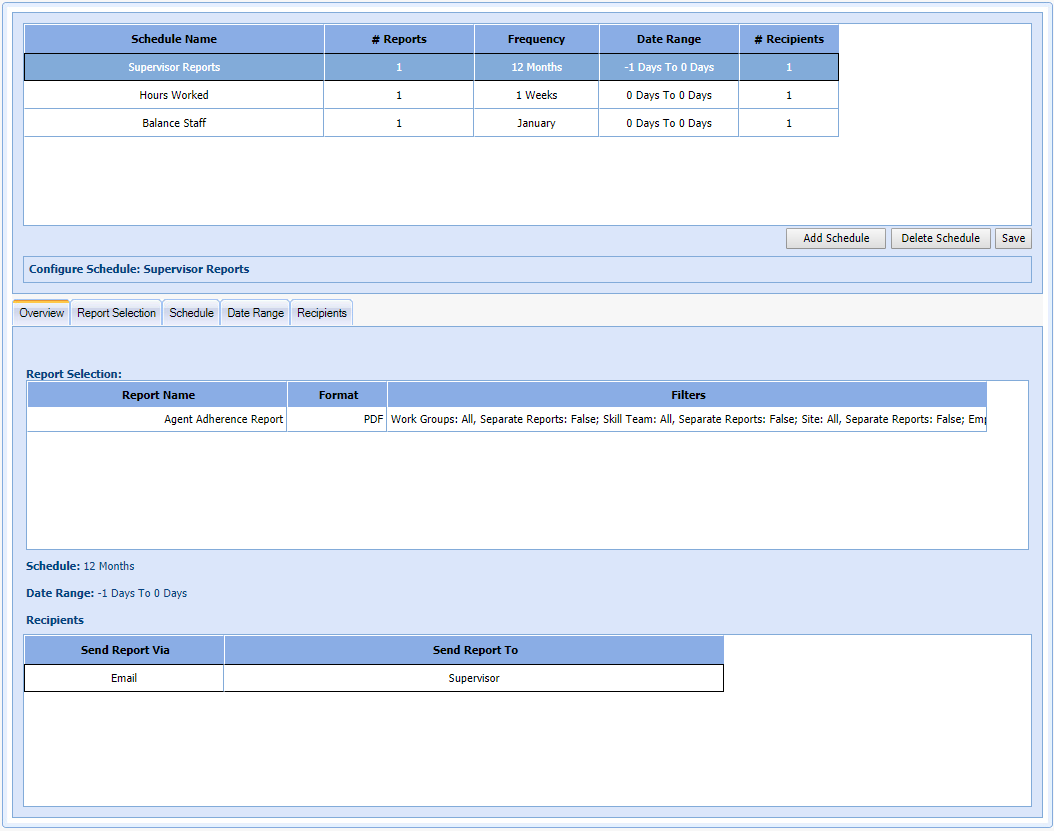Choose the Balance Staff schedule row
This screenshot has width=1054, height=831.
point(174,123)
